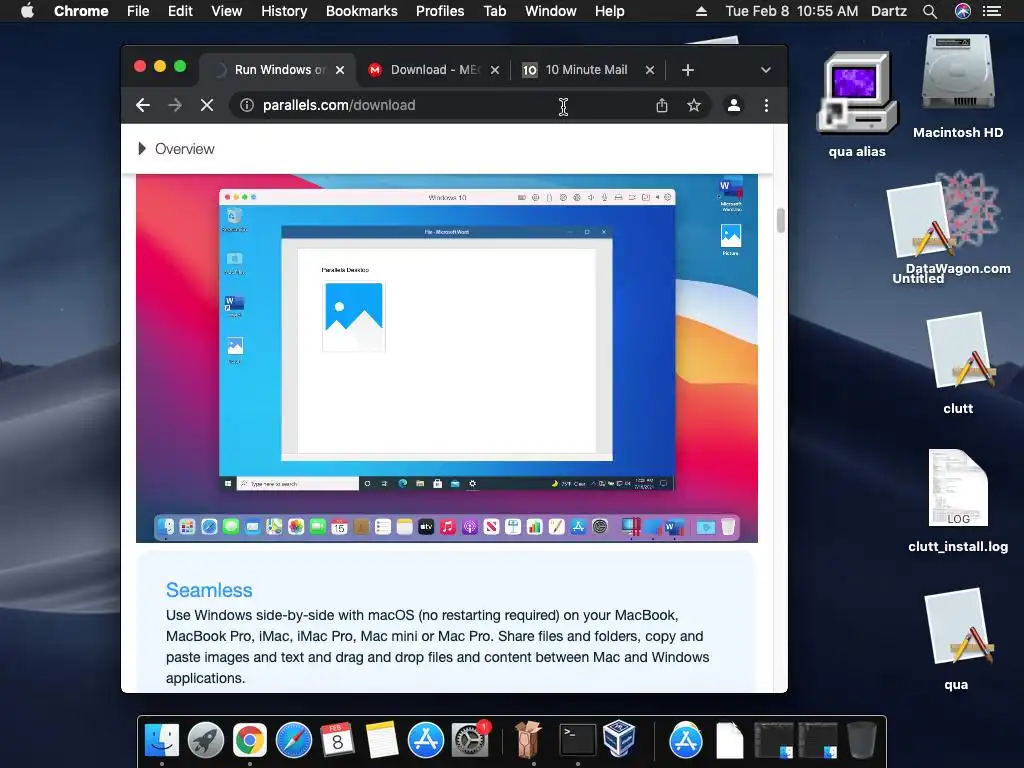Click the Seamless heading
This screenshot has width=1024, height=768.
[209, 590]
